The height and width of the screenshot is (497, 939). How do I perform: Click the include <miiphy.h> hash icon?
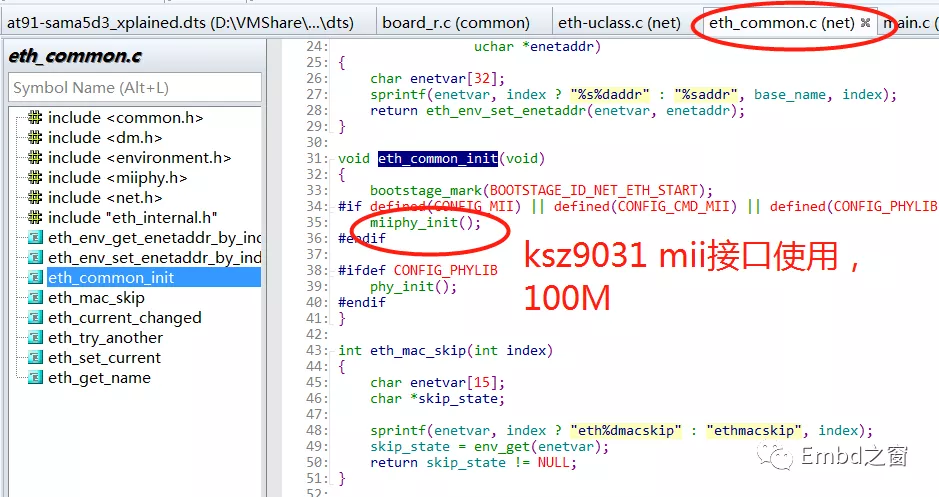pos(35,177)
